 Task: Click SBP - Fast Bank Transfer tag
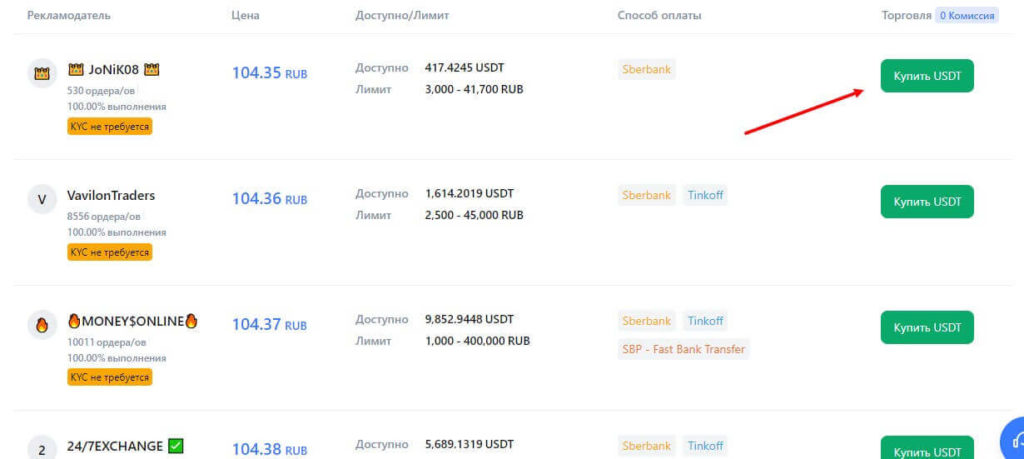tap(684, 349)
